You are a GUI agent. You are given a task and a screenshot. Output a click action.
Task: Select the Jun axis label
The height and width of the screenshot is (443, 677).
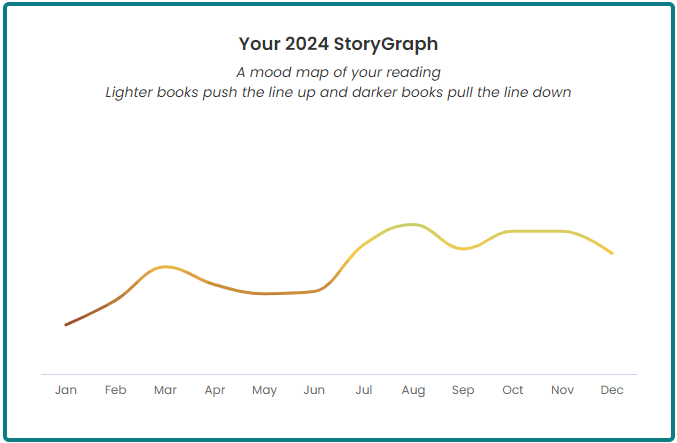click(x=314, y=390)
